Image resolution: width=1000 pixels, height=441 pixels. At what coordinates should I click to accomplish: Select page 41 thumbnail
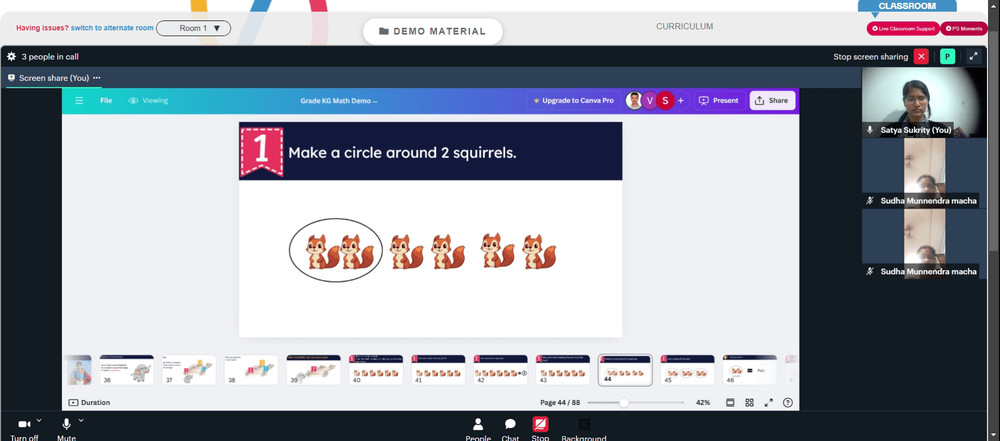pyautogui.click(x=438, y=370)
